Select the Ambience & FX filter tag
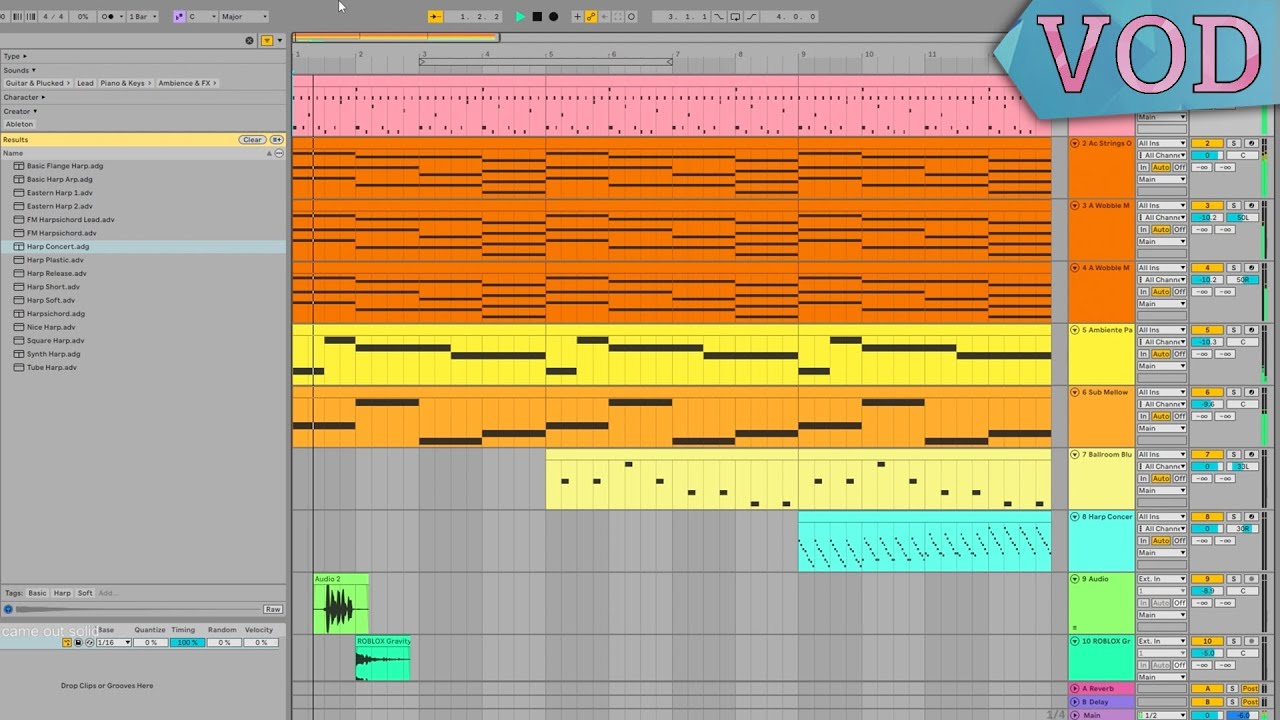Image resolution: width=1280 pixels, height=720 pixels. 186,83
